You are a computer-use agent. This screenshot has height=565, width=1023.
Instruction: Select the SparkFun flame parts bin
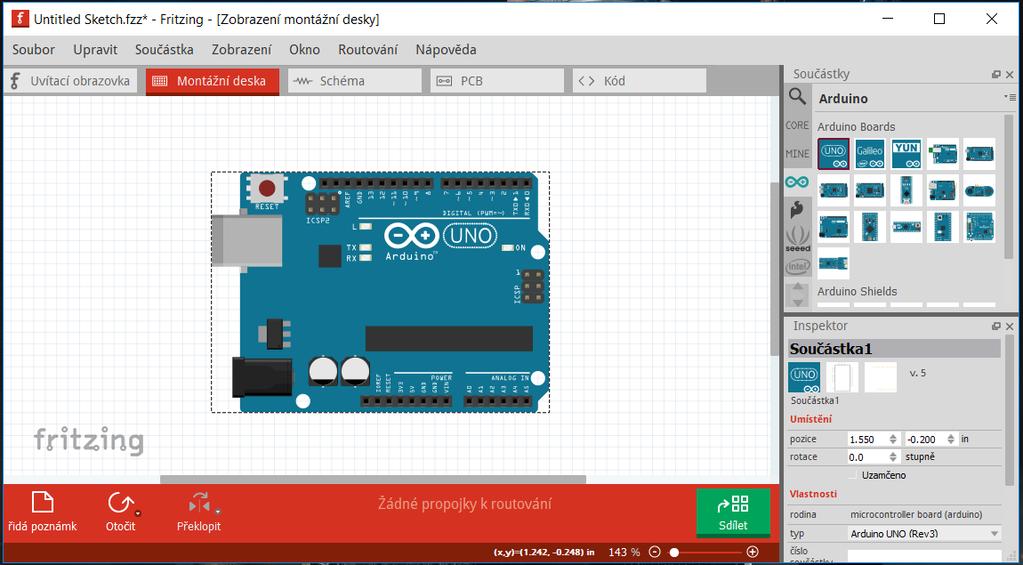coord(797,209)
